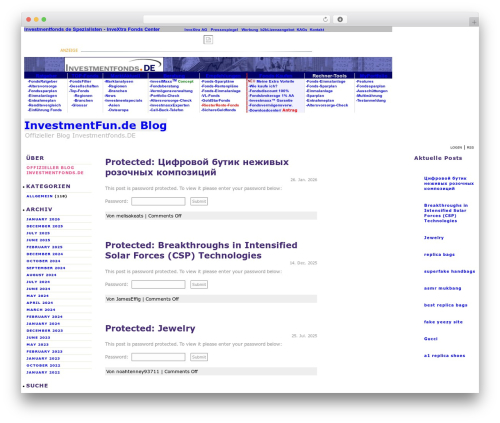Viewport: 500px width, 423px height.
Task: Open the Fonds-Sparpläne navigation link
Action: (x=218, y=81)
